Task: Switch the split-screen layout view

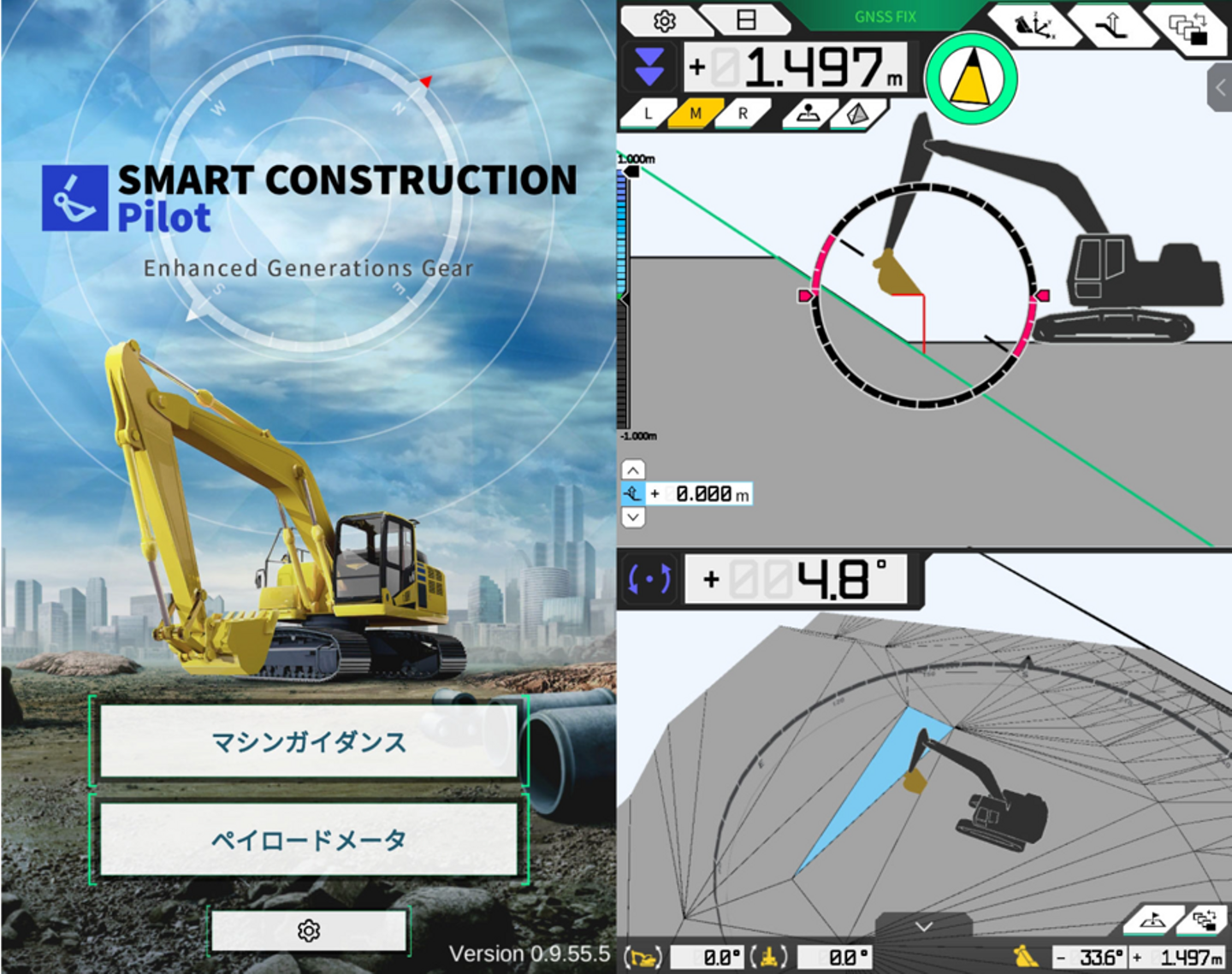Action: (746, 20)
